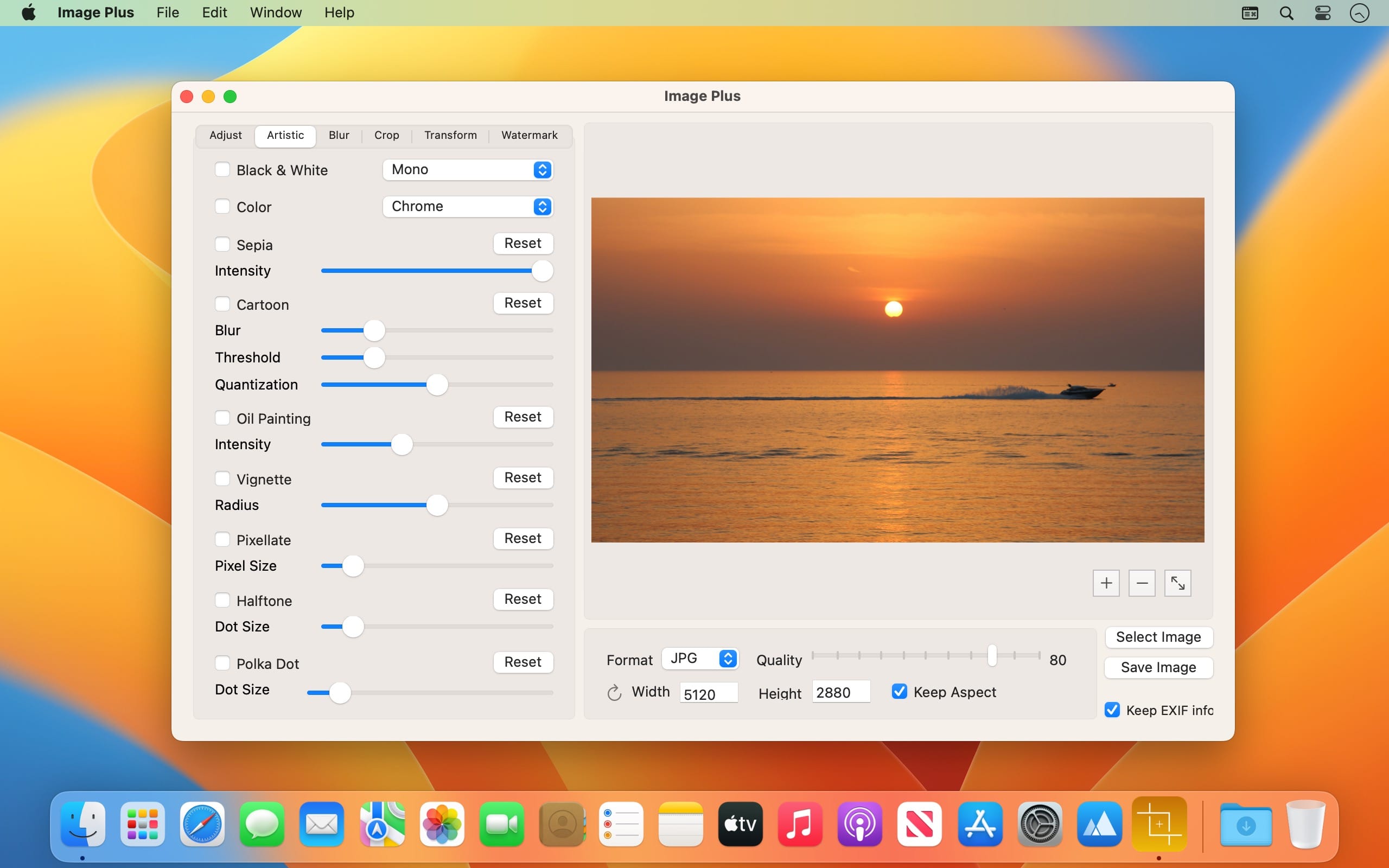Open Safari from the dock
1389x868 pixels.
[x=202, y=825]
